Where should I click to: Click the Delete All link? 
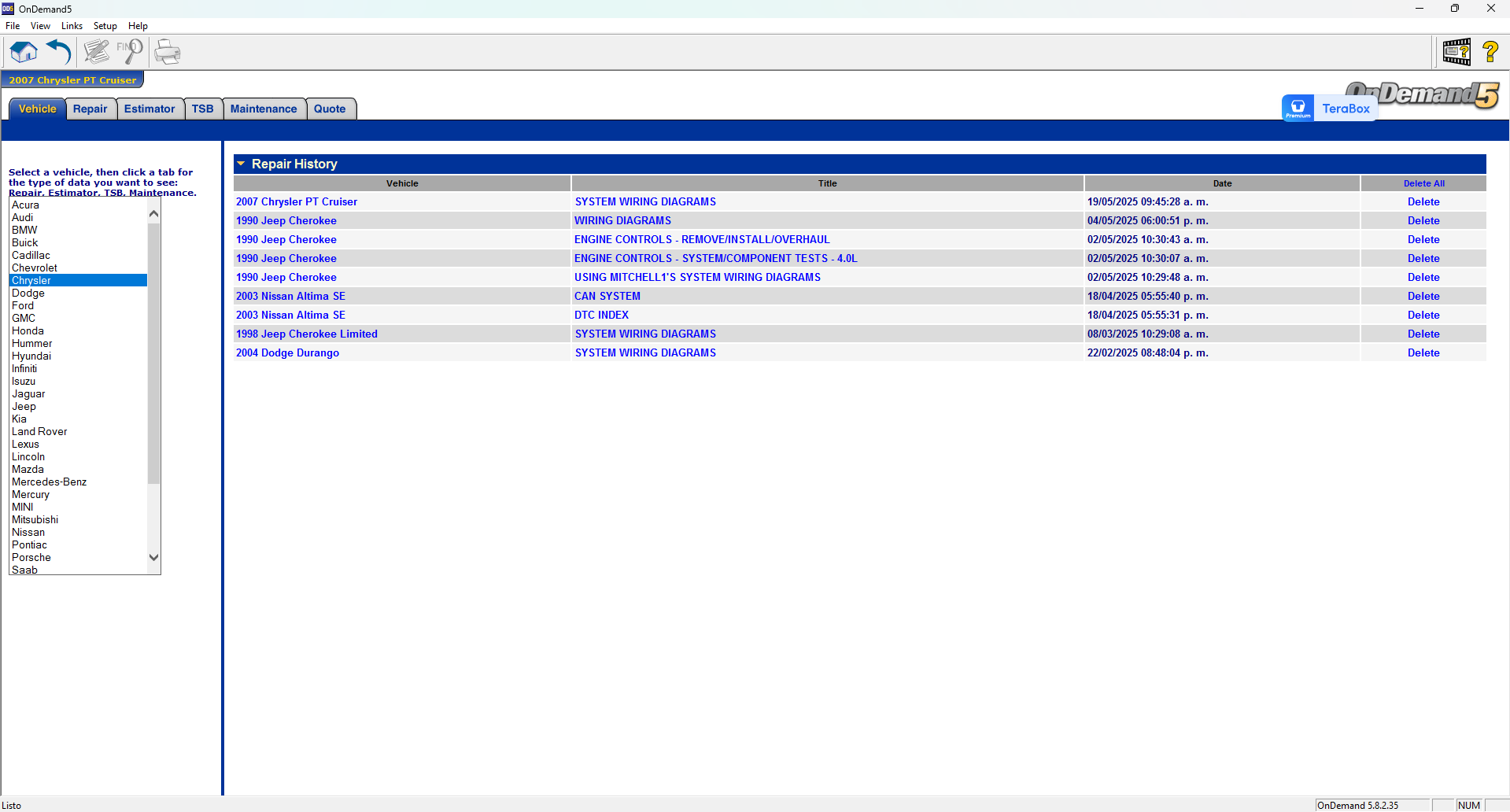1423,183
